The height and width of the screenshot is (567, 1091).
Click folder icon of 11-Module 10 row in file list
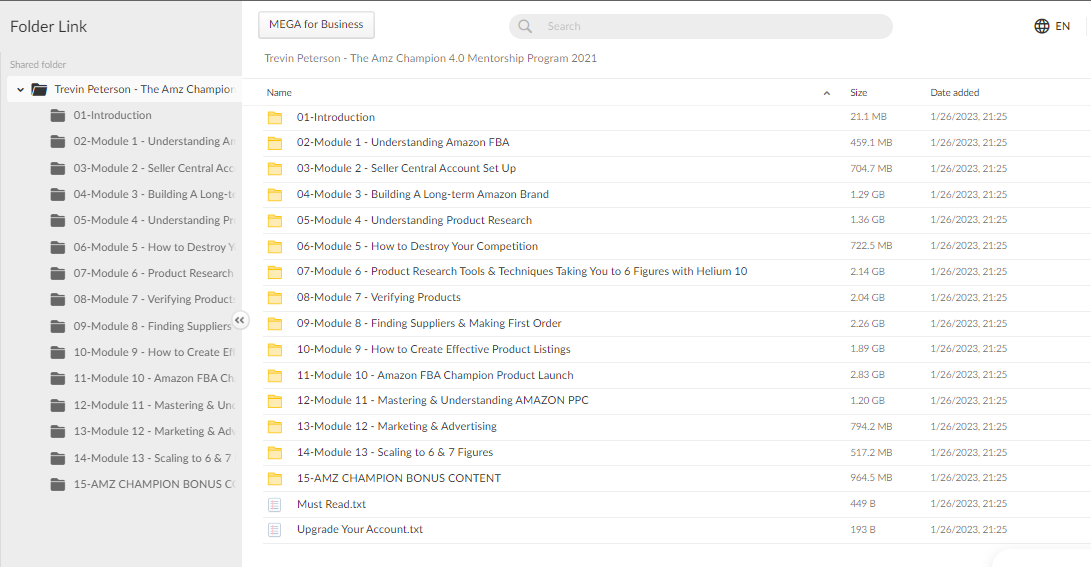click(275, 376)
